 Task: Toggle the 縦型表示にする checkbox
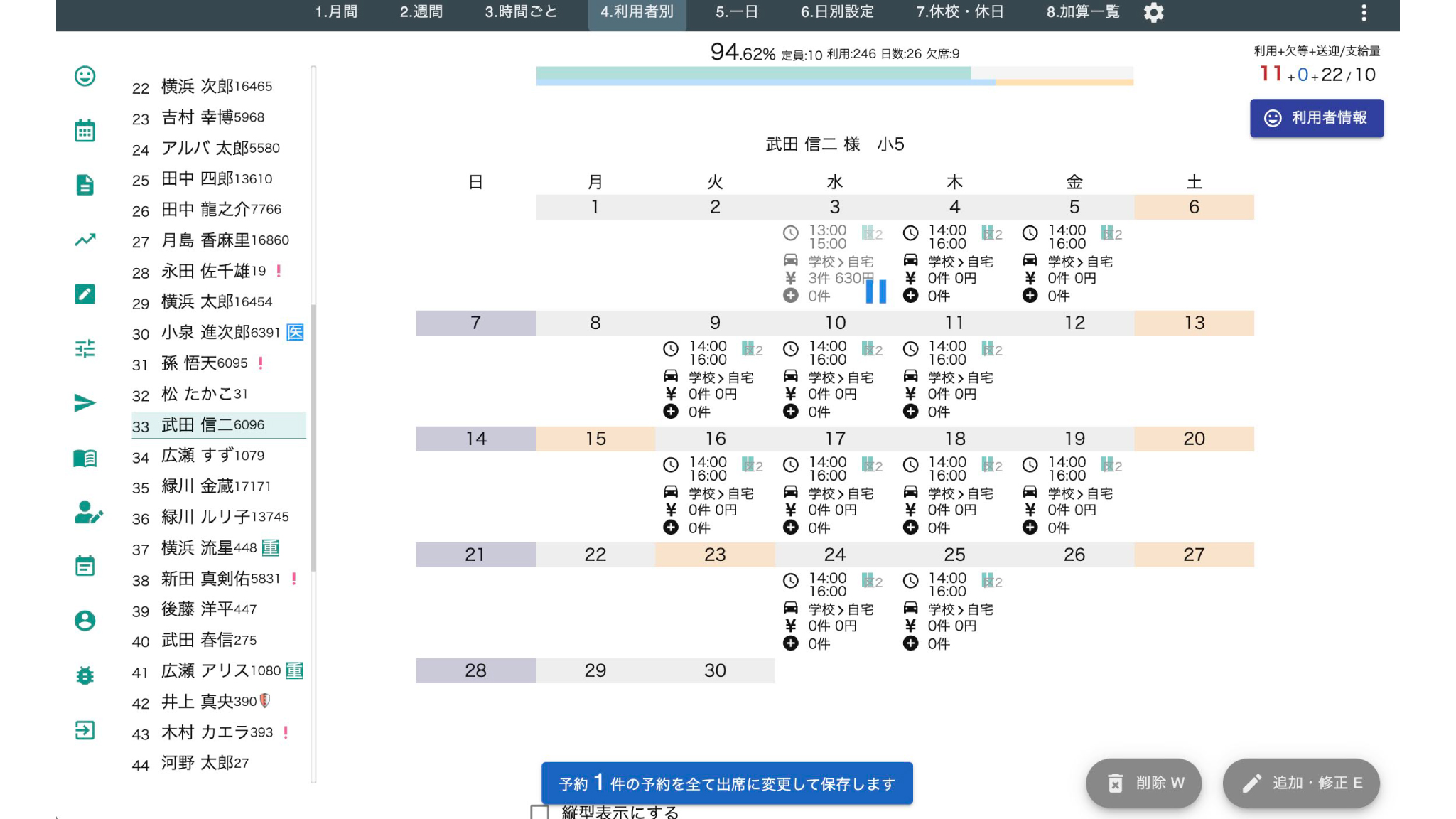click(x=540, y=812)
